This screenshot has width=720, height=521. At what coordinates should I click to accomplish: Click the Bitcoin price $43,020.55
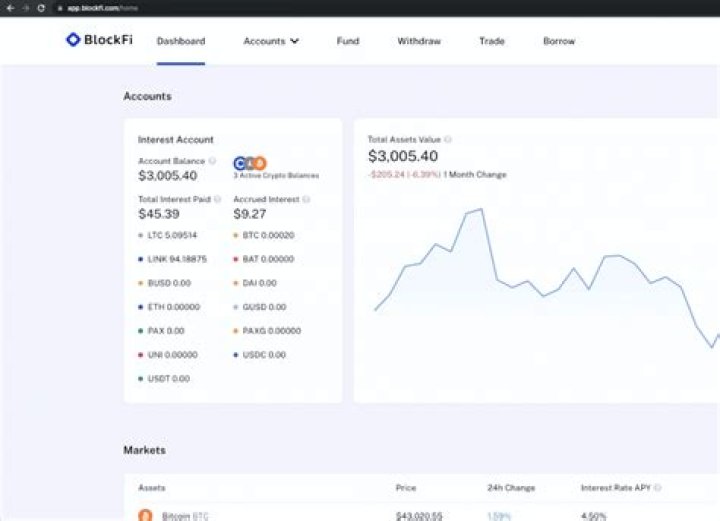click(x=419, y=516)
